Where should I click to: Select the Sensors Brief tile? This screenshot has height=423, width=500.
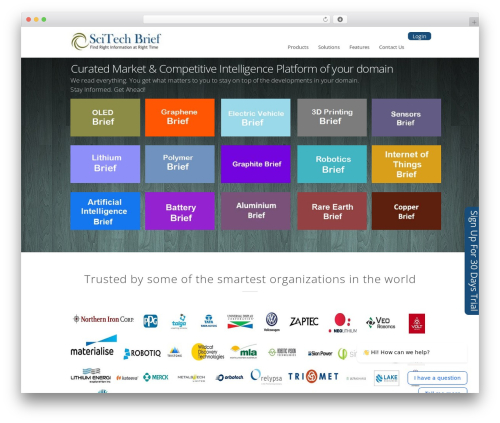click(x=406, y=117)
